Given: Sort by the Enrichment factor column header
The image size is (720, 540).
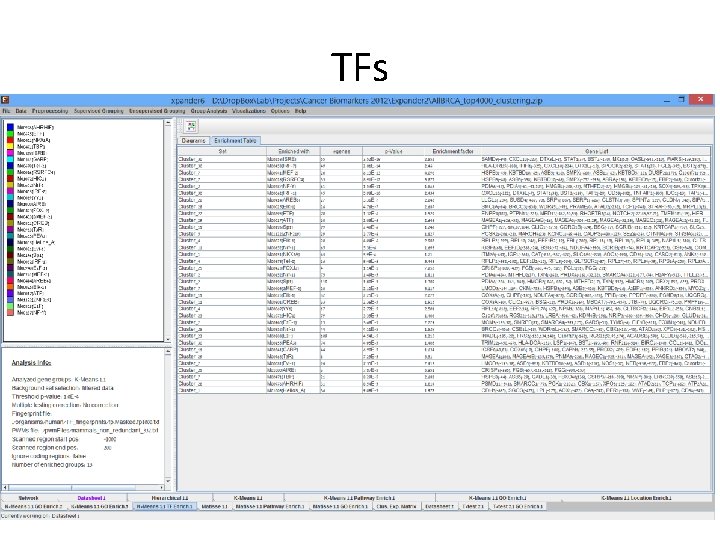Looking at the screenshot, I should [x=453, y=151].
